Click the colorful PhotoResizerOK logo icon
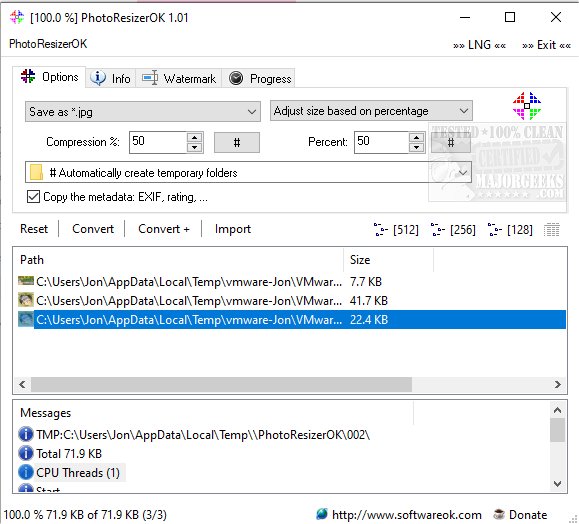The width and height of the screenshot is (579, 524). (x=527, y=106)
